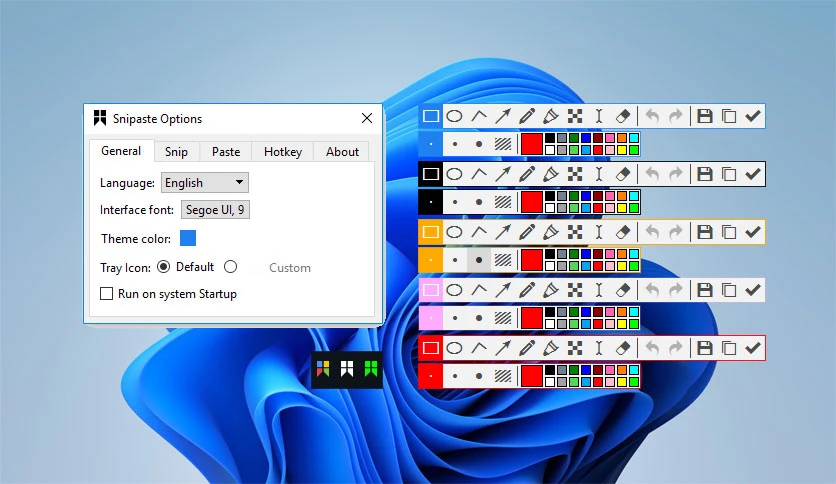Choose smallest line width dot in blue toolbar
Image resolution: width=836 pixels, height=484 pixels.
point(431,144)
